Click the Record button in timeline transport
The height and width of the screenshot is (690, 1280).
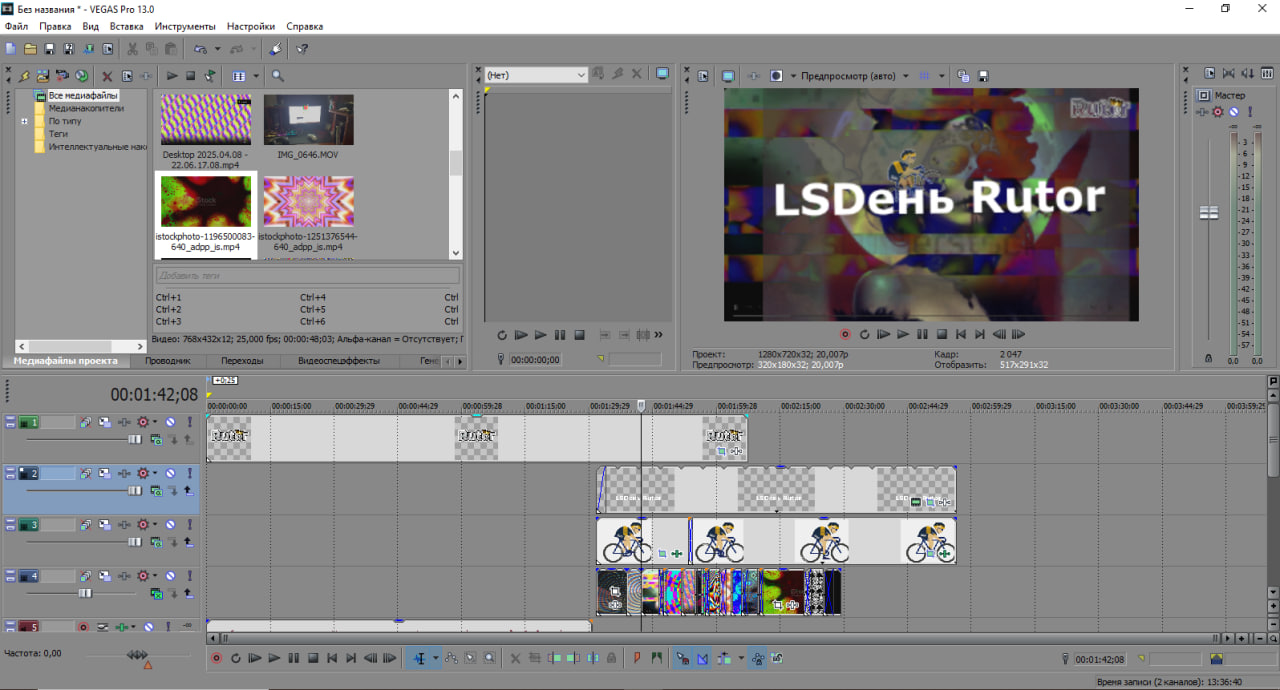pos(216,658)
